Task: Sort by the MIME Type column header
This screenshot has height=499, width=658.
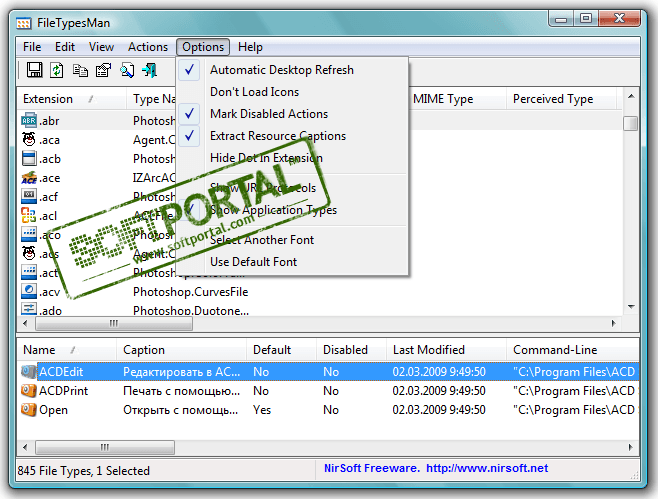Action: 457,99
